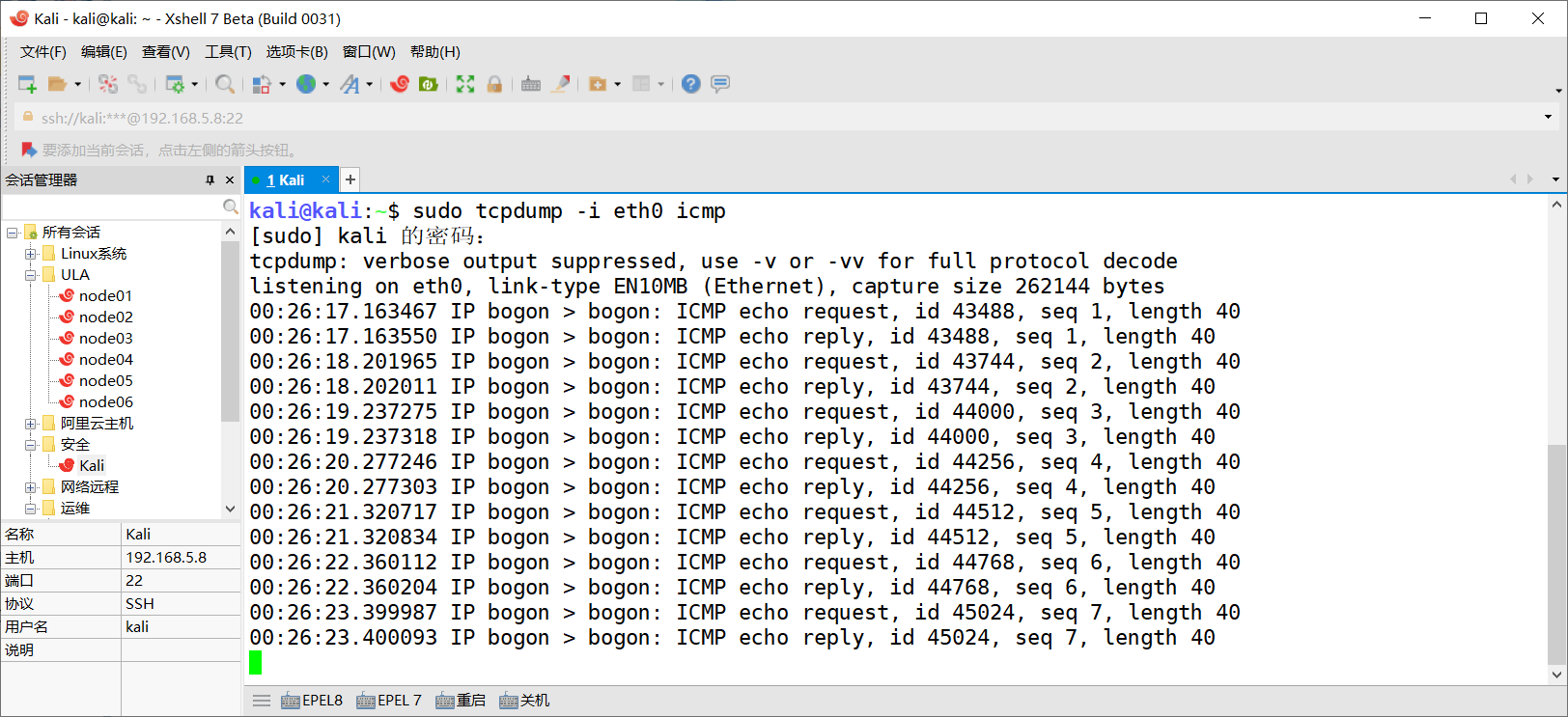Open the 窗口(W) menu

coord(369,51)
